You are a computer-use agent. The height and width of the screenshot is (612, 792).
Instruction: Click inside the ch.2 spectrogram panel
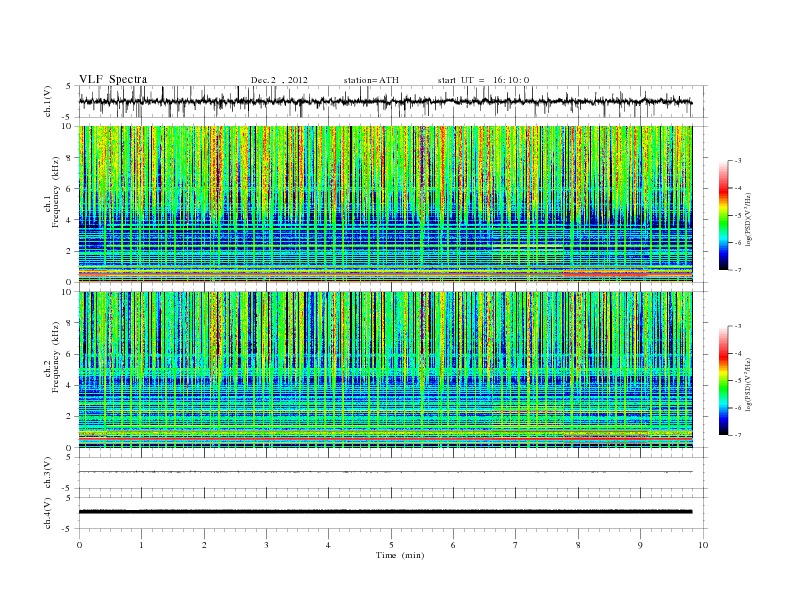point(385,370)
